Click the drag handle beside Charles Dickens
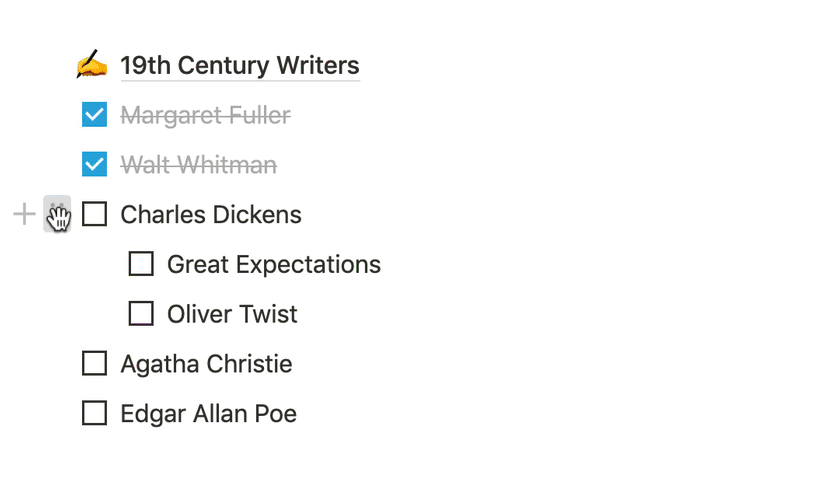 [57, 214]
